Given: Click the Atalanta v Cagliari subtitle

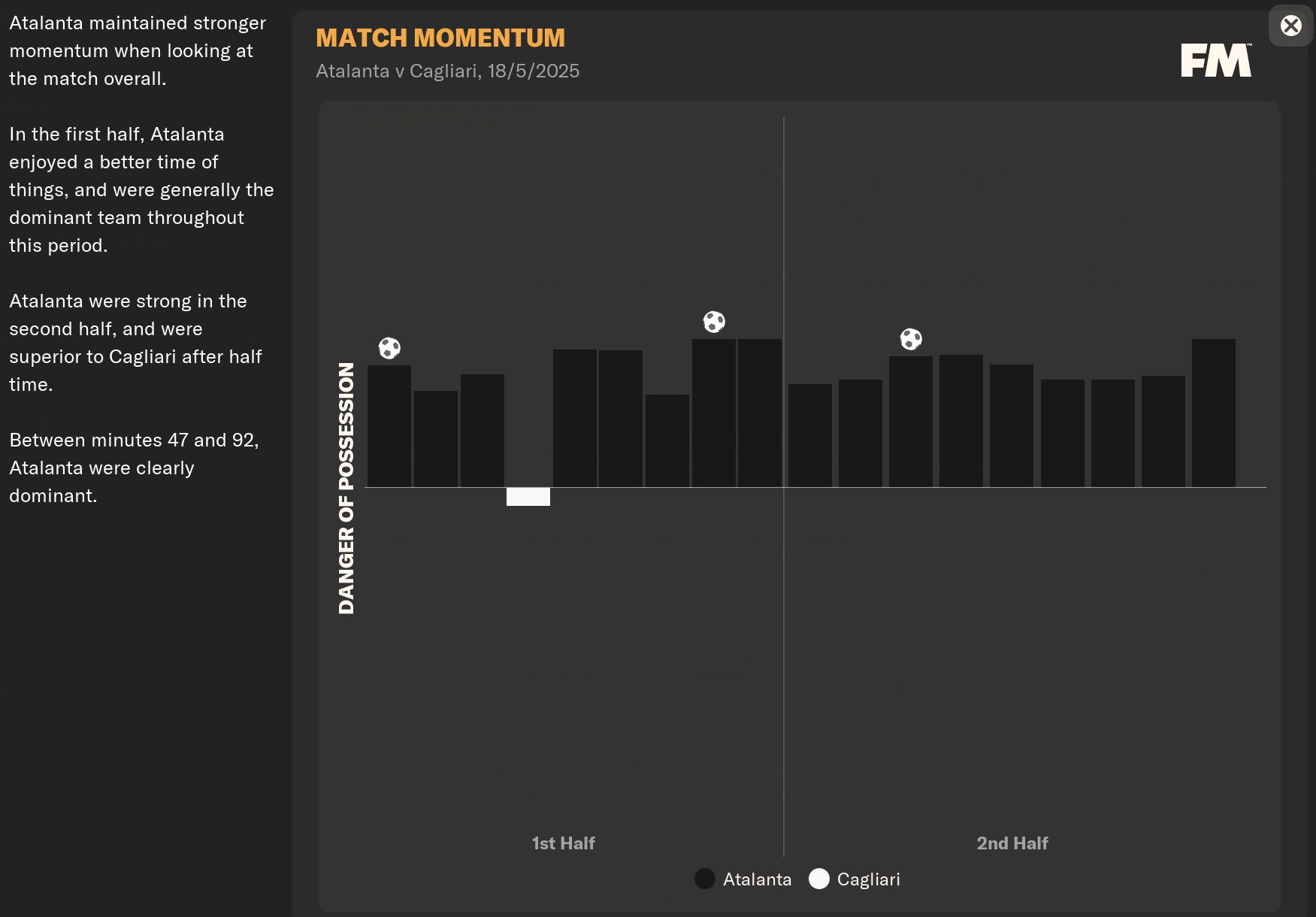Looking at the screenshot, I should tap(447, 71).
